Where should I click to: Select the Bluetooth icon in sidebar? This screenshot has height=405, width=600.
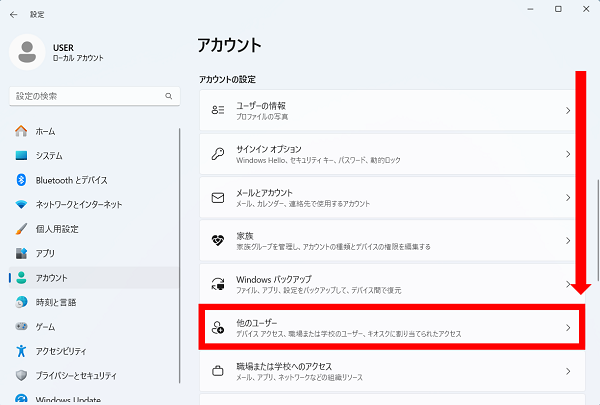point(21,180)
